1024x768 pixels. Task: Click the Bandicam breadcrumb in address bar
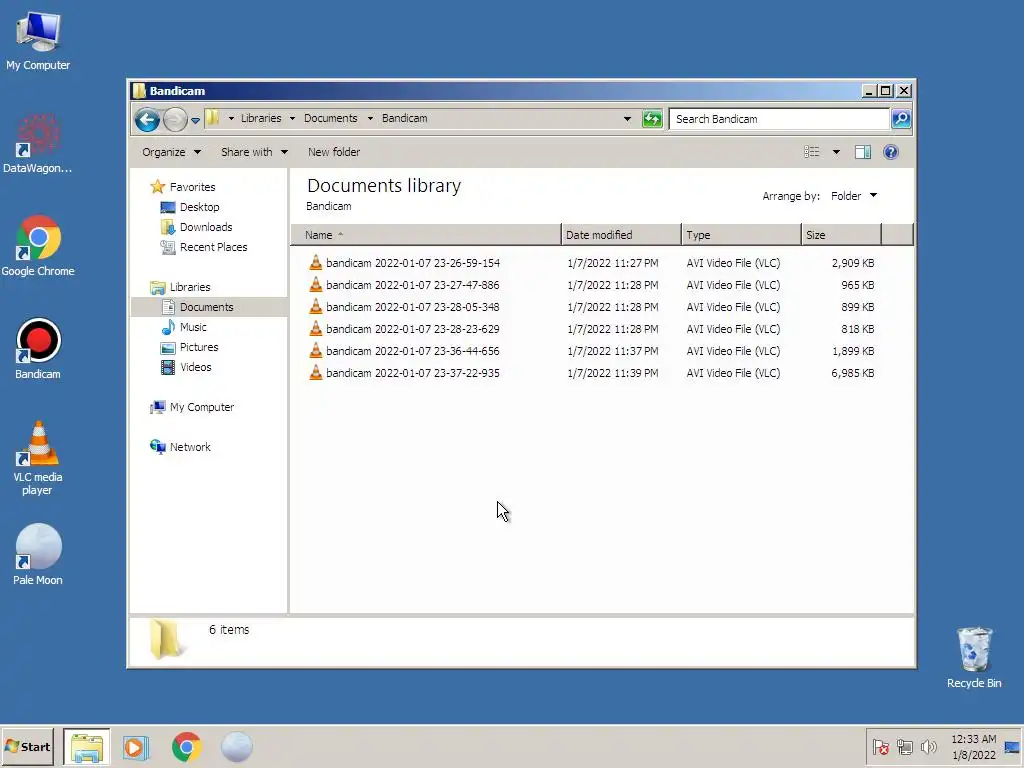[x=404, y=118]
